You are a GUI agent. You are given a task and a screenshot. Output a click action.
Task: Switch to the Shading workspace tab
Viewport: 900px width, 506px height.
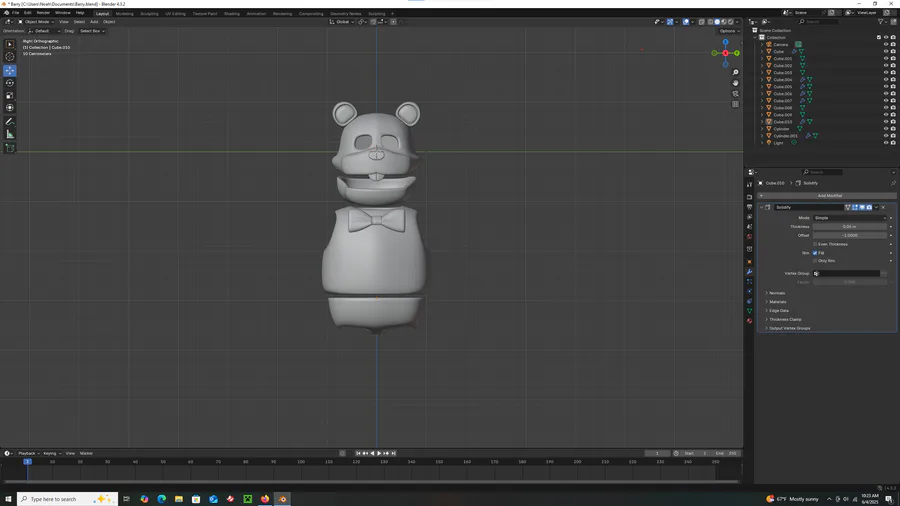point(232,13)
